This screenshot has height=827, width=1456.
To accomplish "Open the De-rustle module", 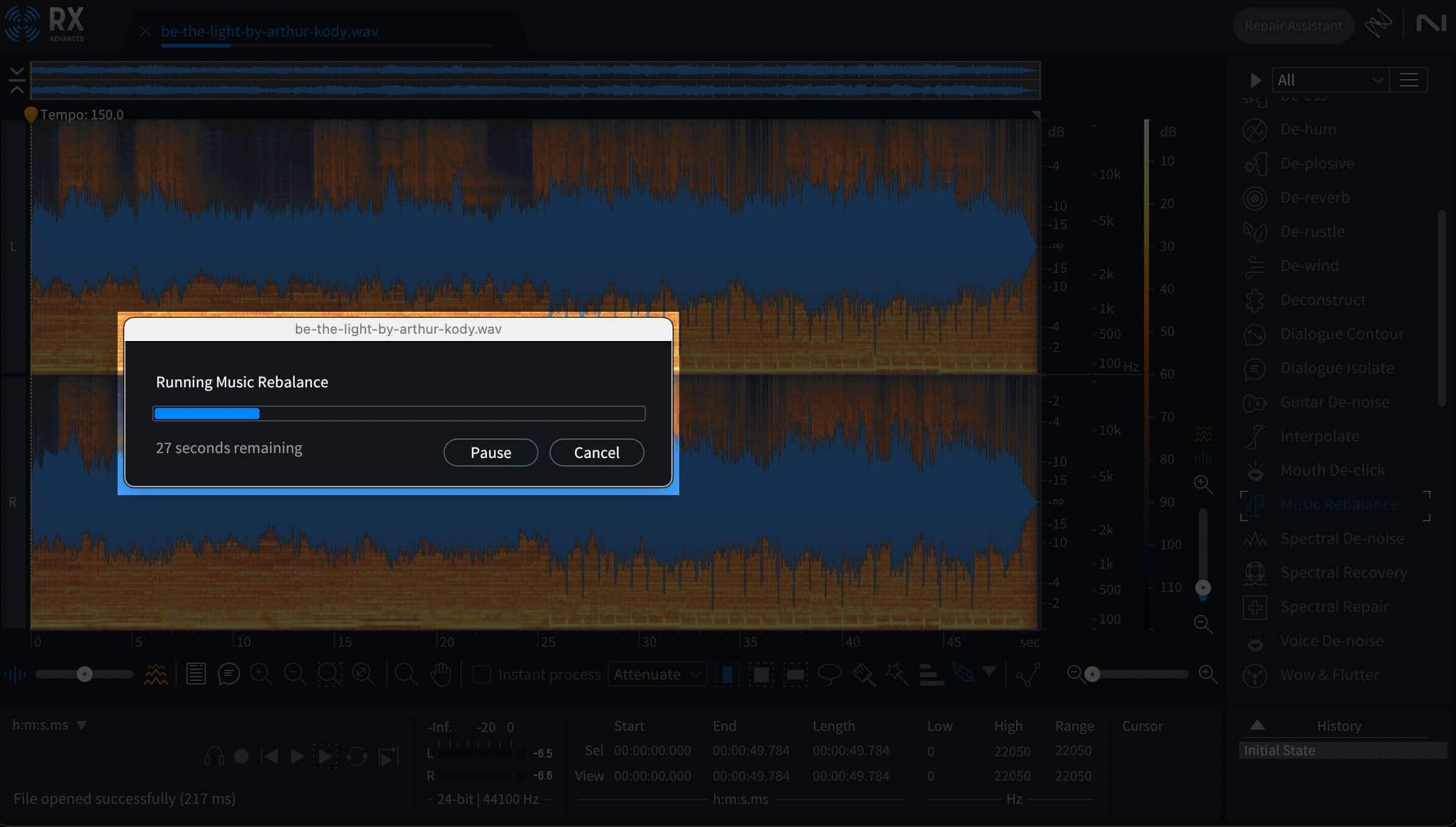I will coord(1312,231).
